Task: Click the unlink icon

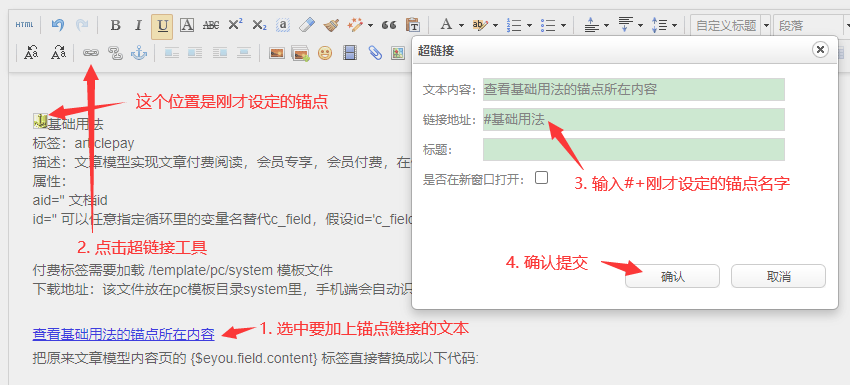Action: [x=115, y=53]
